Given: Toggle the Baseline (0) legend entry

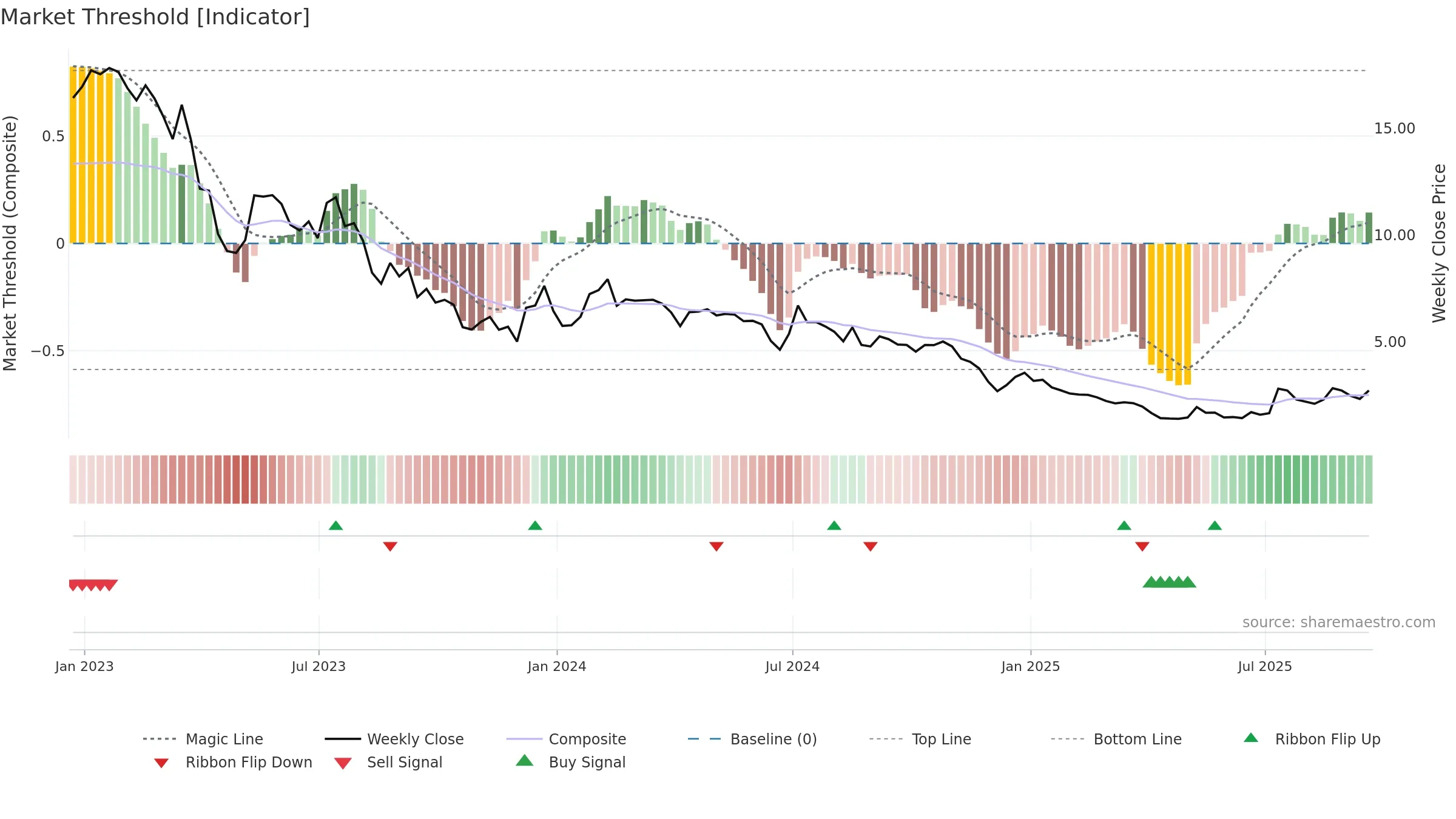Looking at the screenshot, I should point(752,739).
